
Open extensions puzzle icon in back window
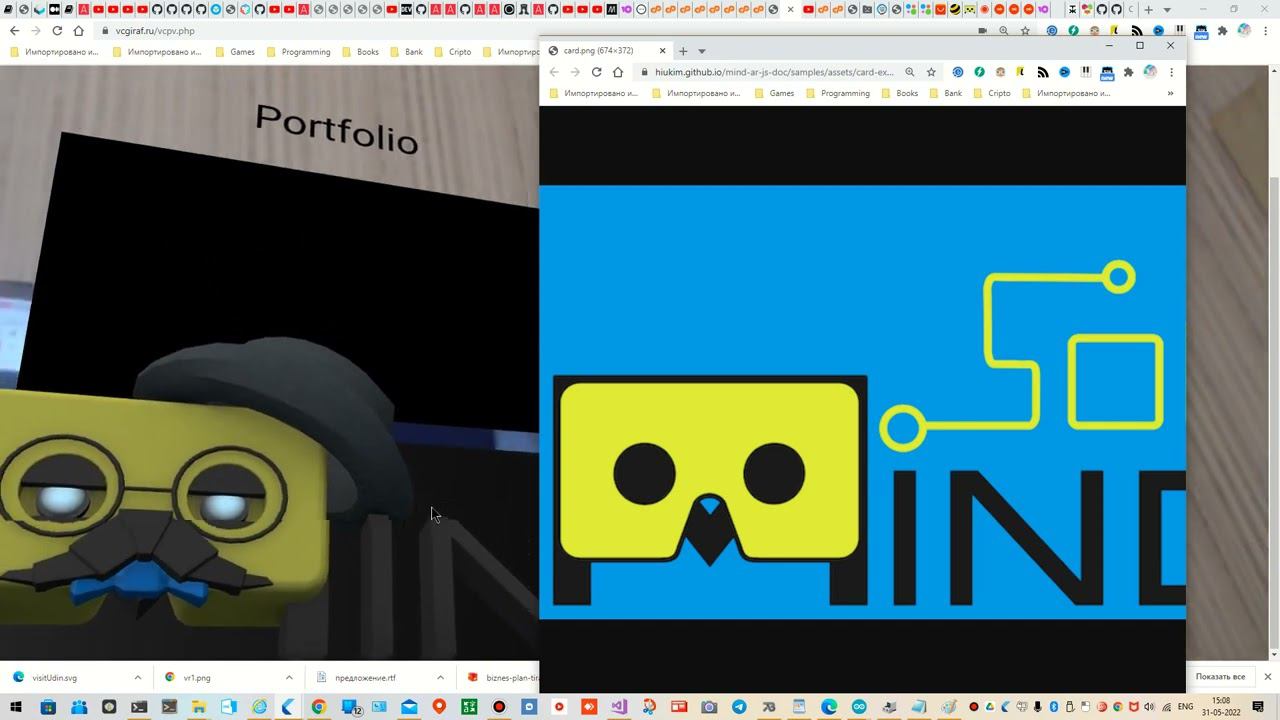[x=1222, y=31]
